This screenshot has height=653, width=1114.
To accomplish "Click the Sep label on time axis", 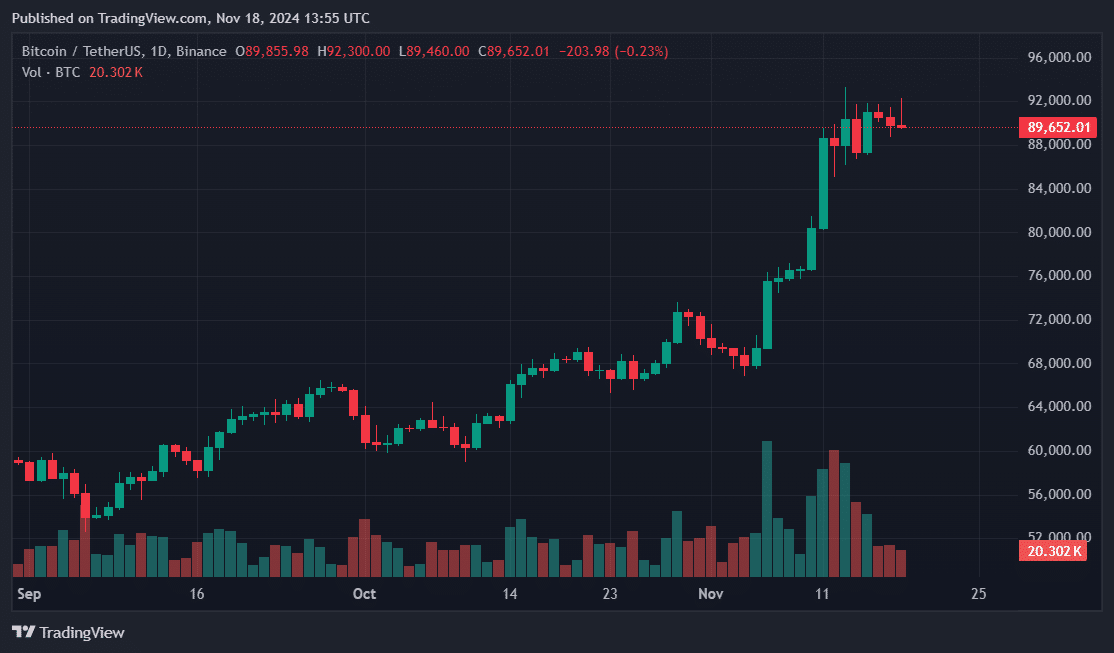I will pyautogui.click(x=29, y=593).
